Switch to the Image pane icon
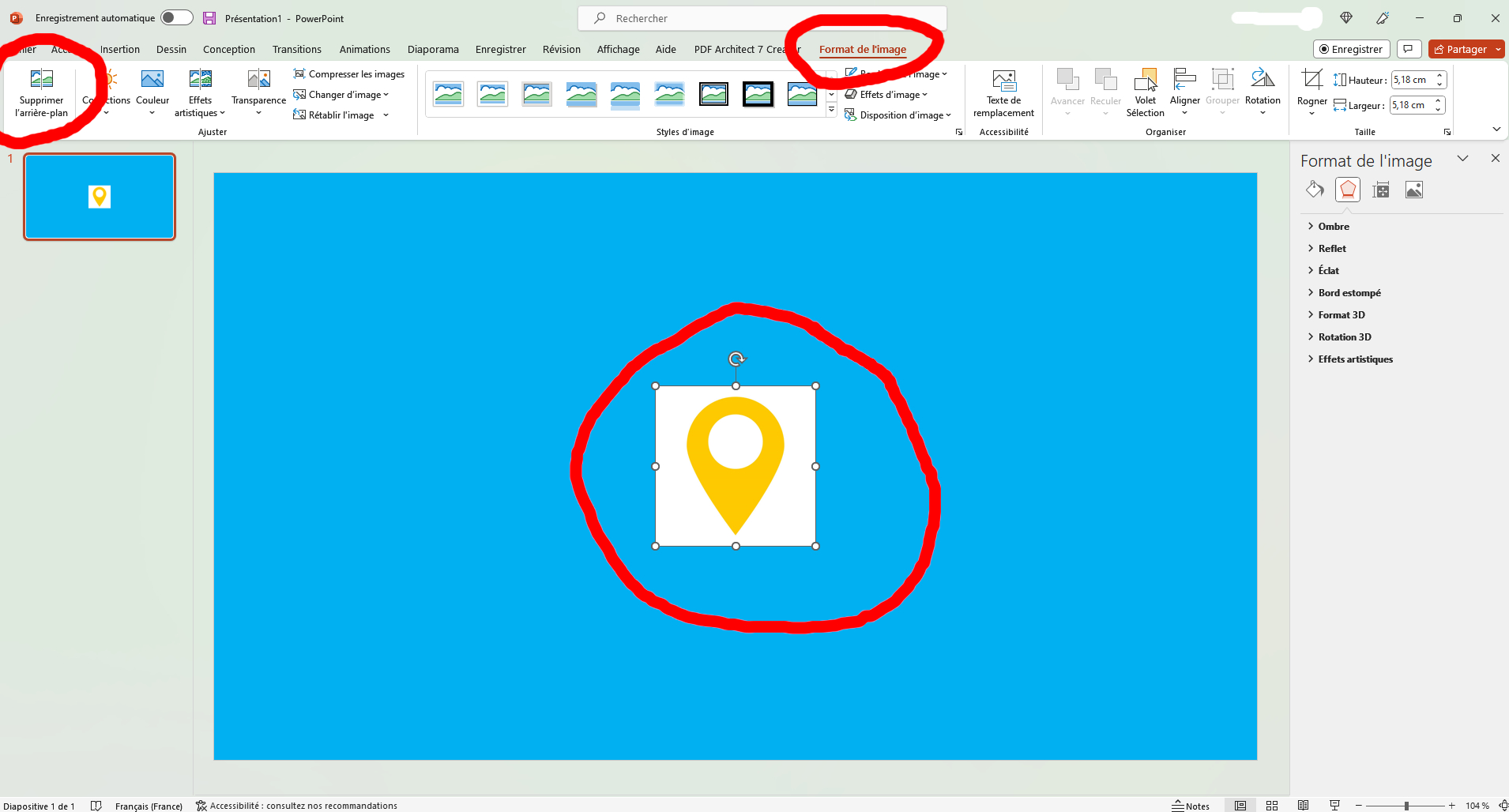 [x=1414, y=190]
